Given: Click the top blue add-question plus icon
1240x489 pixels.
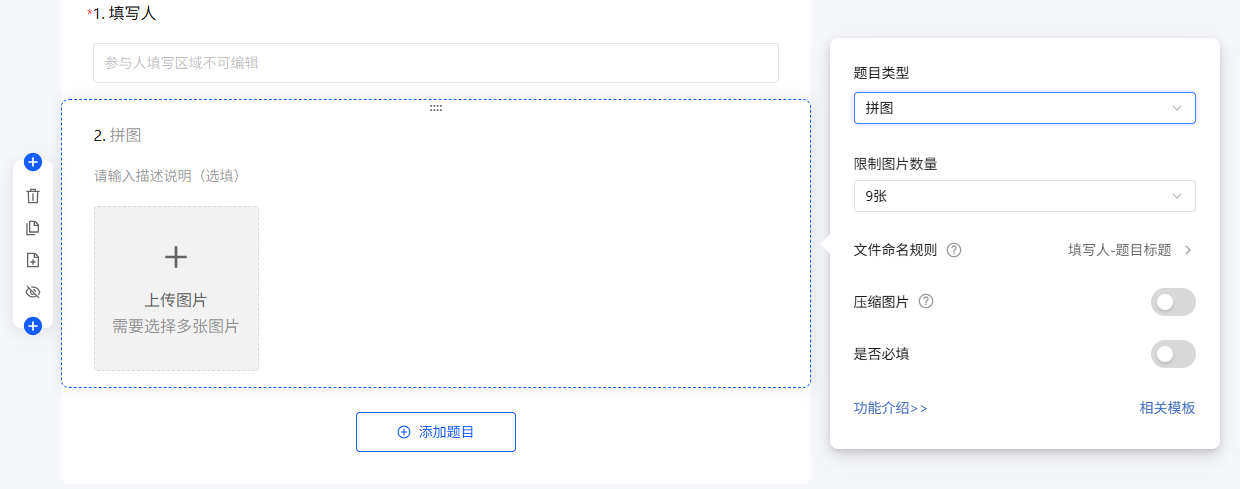Looking at the screenshot, I should tap(33, 162).
